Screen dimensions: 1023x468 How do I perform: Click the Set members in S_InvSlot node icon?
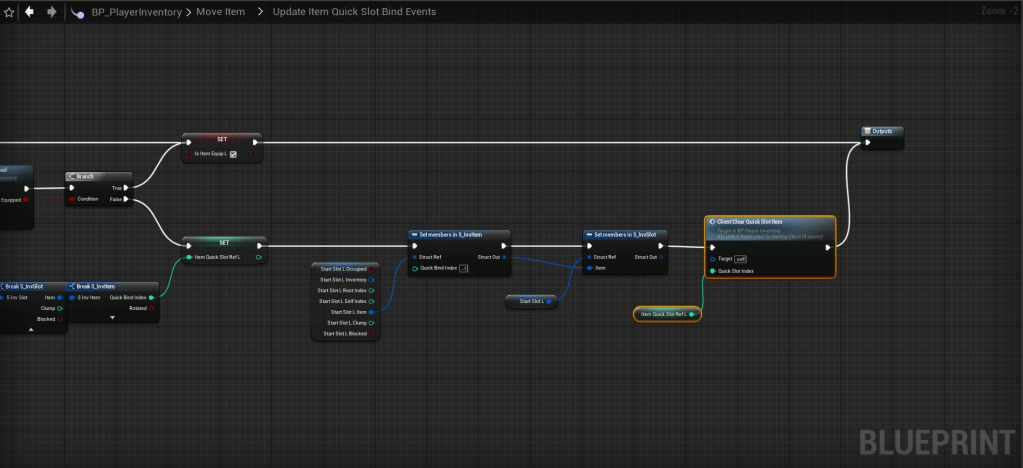[x=589, y=235]
